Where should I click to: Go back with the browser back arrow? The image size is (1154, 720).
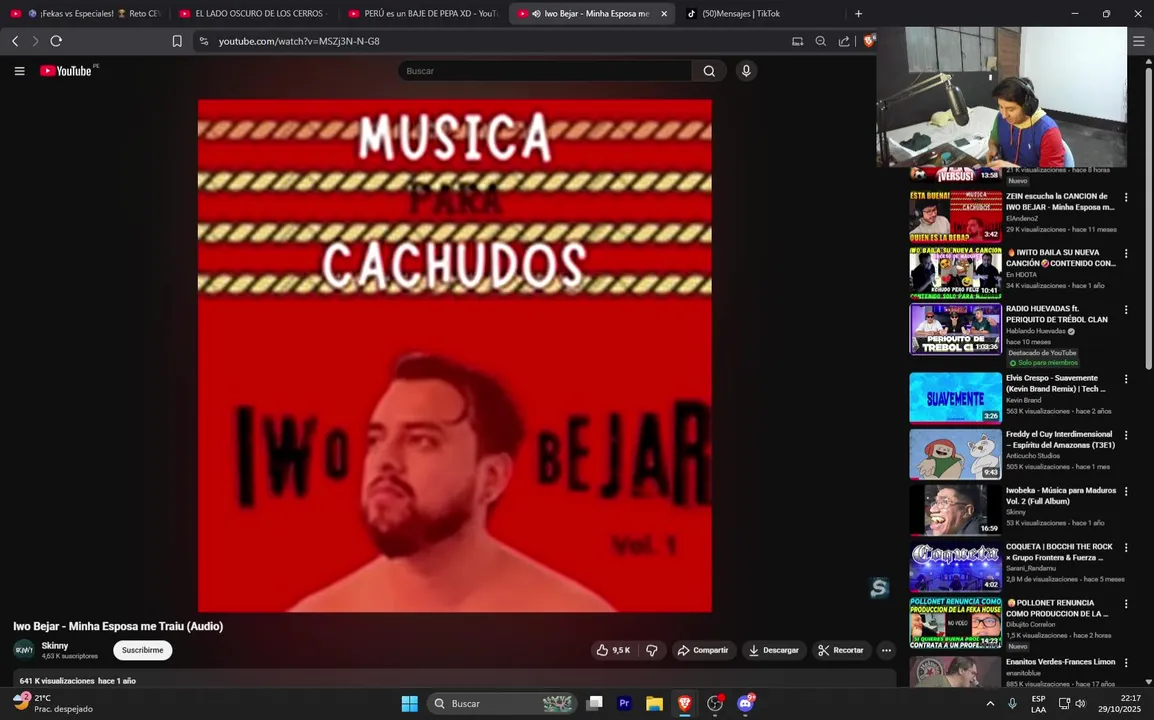(15, 41)
